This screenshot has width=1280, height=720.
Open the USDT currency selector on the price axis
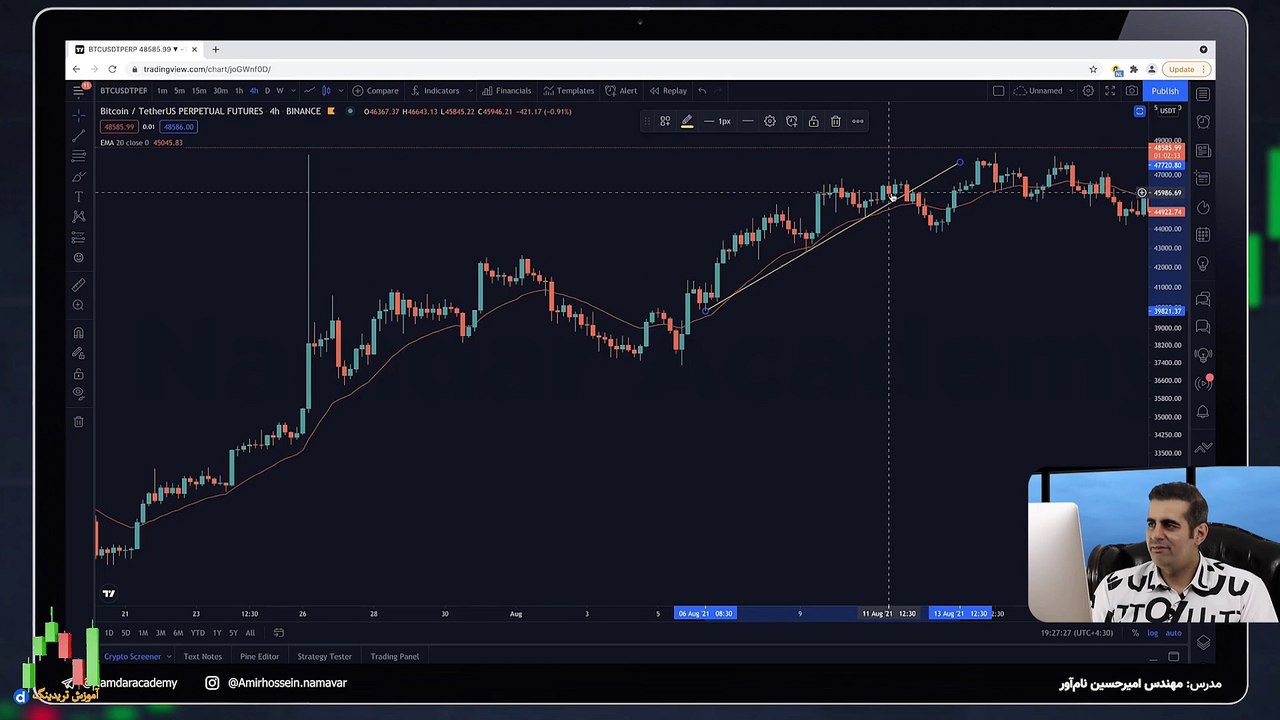[1168, 111]
